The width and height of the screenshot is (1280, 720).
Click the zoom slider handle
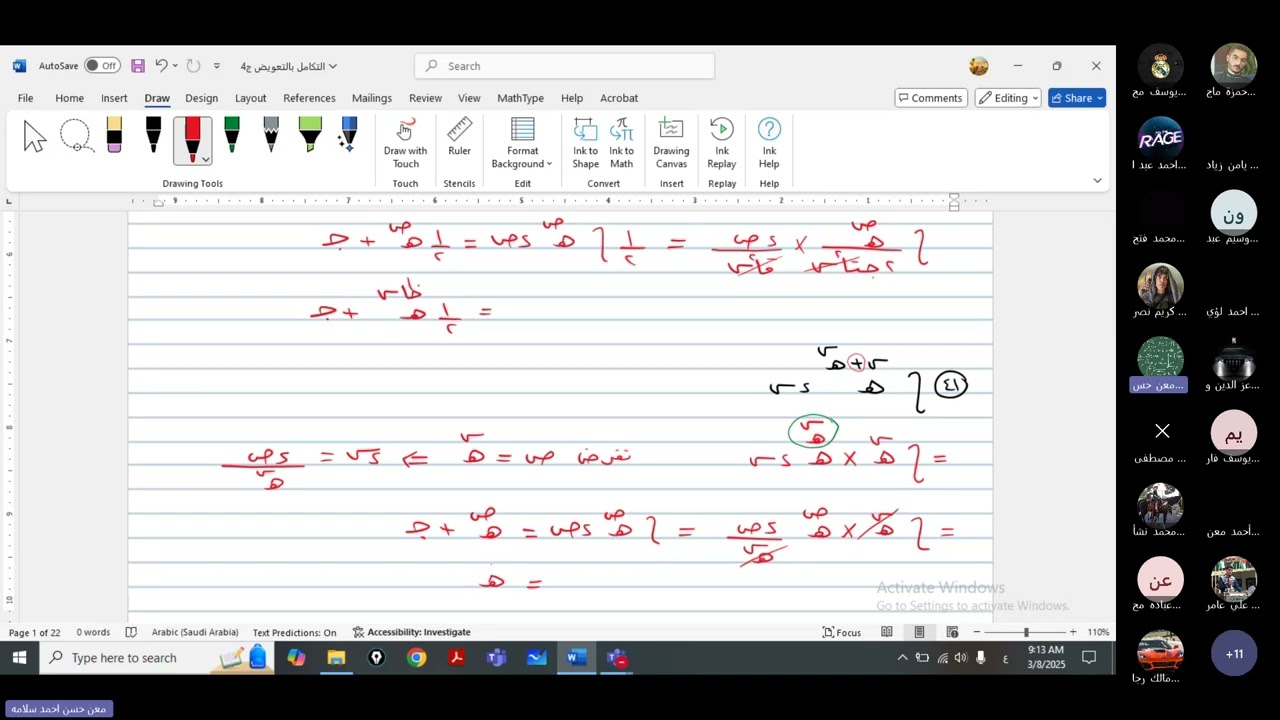pyautogui.click(x=1025, y=632)
